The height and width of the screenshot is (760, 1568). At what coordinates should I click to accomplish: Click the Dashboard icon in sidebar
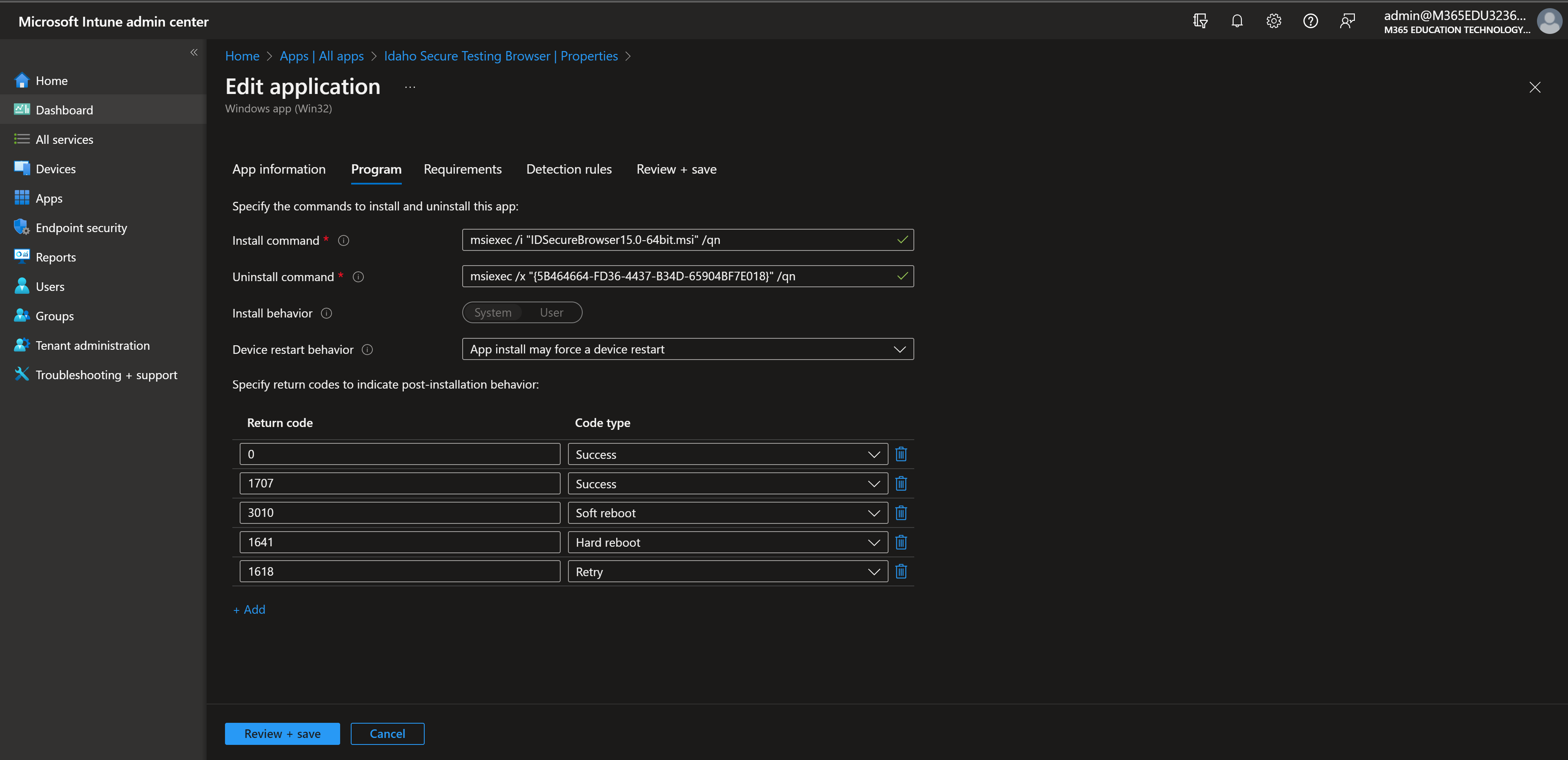pos(22,110)
